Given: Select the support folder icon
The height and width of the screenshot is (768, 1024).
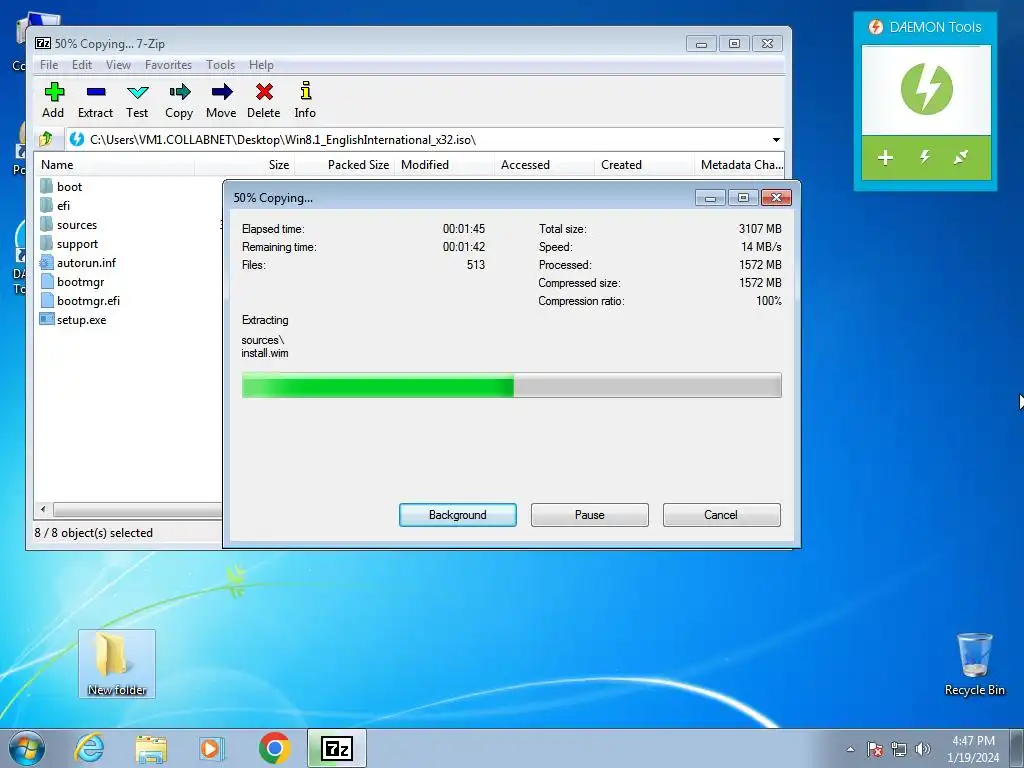Looking at the screenshot, I should click(46, 243).
